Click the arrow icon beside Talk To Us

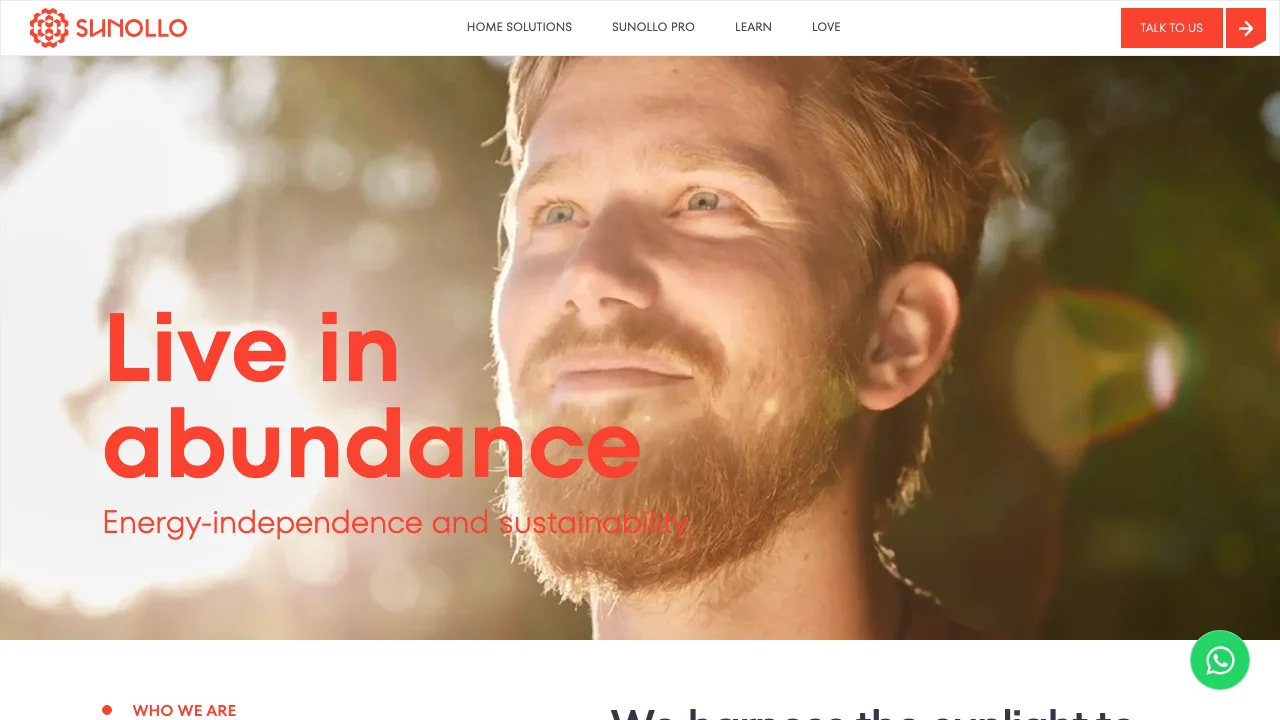pyautogui.click(x=1246, y=28)
